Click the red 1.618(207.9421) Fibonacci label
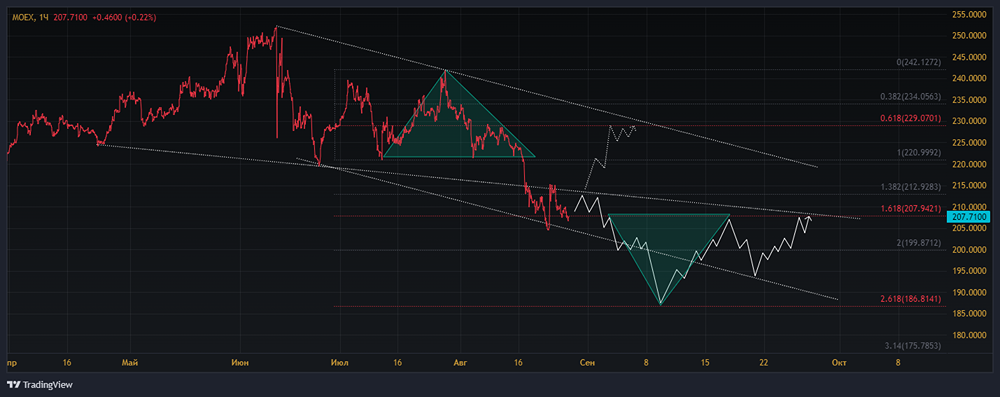 click(910, 208)
